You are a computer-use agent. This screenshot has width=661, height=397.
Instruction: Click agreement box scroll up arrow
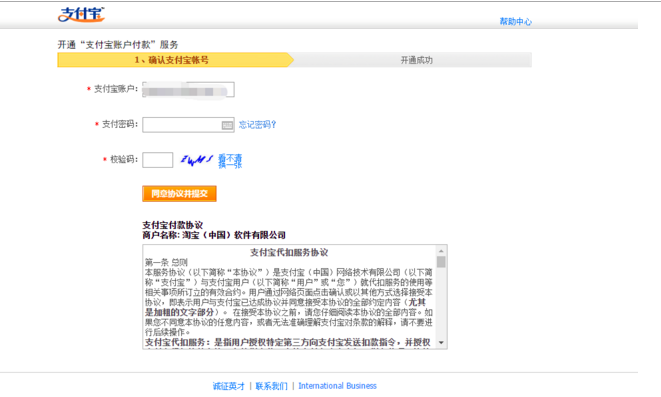point(441,251)
